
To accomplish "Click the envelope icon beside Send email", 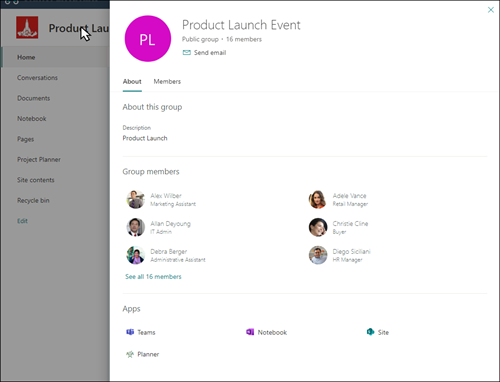I will coord(187,53).
